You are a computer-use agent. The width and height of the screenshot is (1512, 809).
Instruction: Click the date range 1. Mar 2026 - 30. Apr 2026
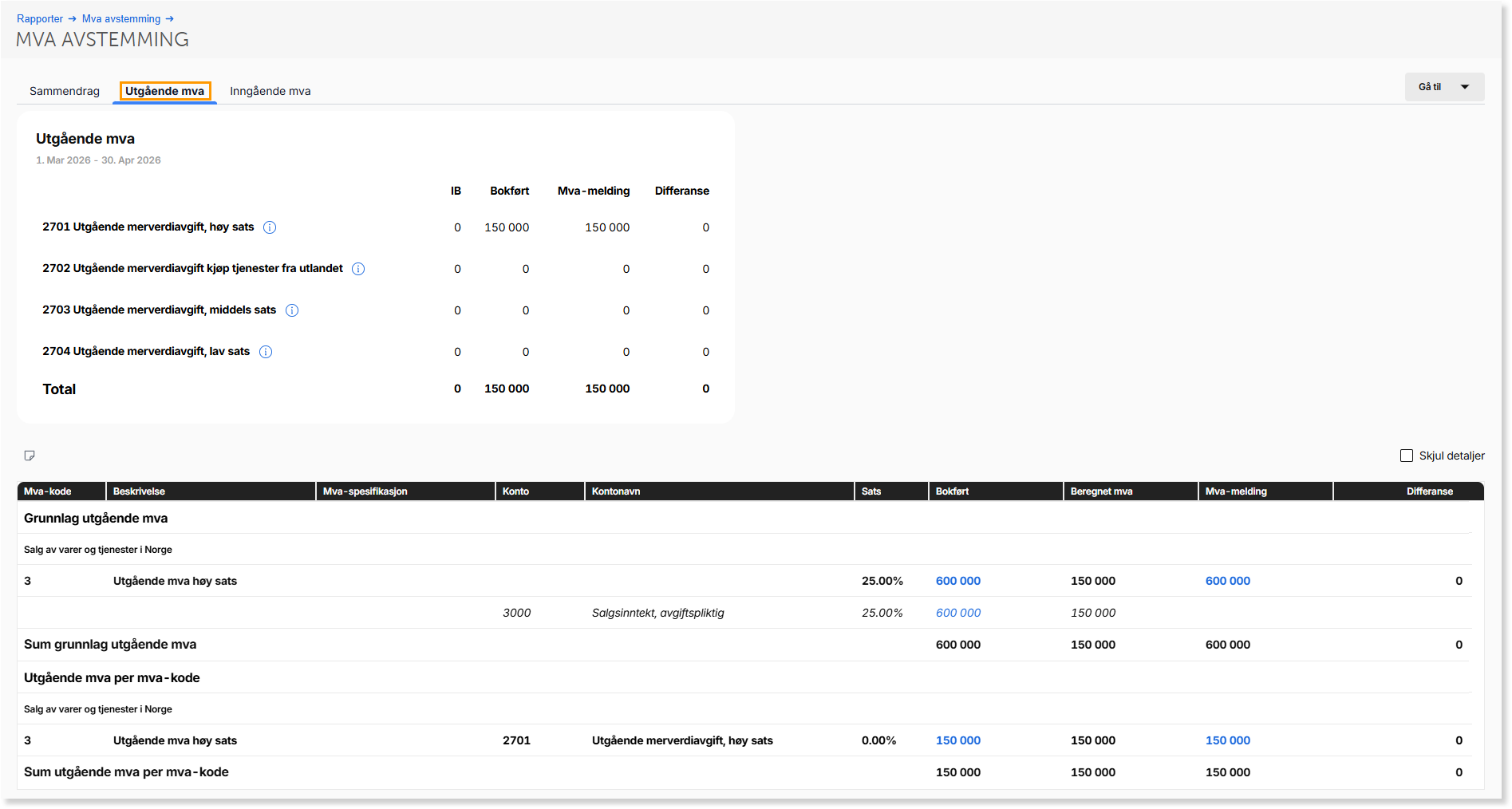(98, 160)
